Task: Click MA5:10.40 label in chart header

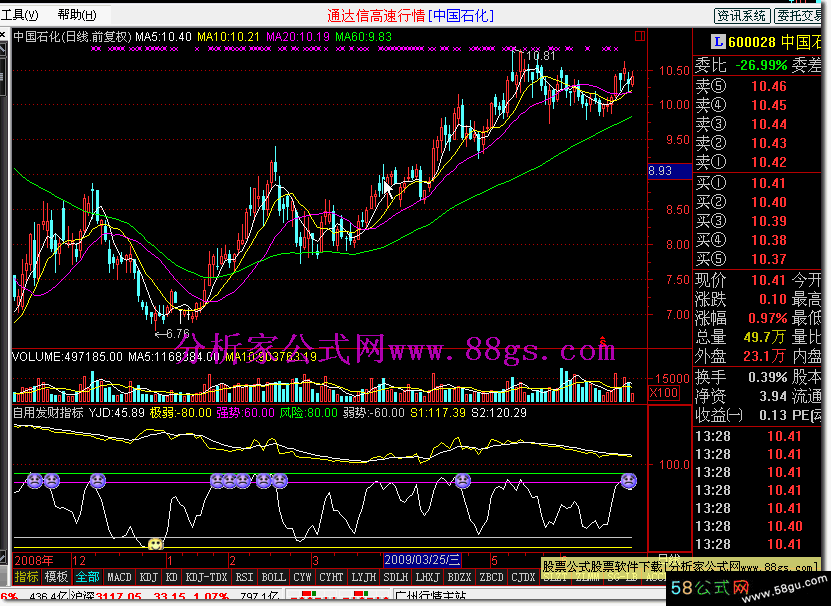Action: pos(163,37)
